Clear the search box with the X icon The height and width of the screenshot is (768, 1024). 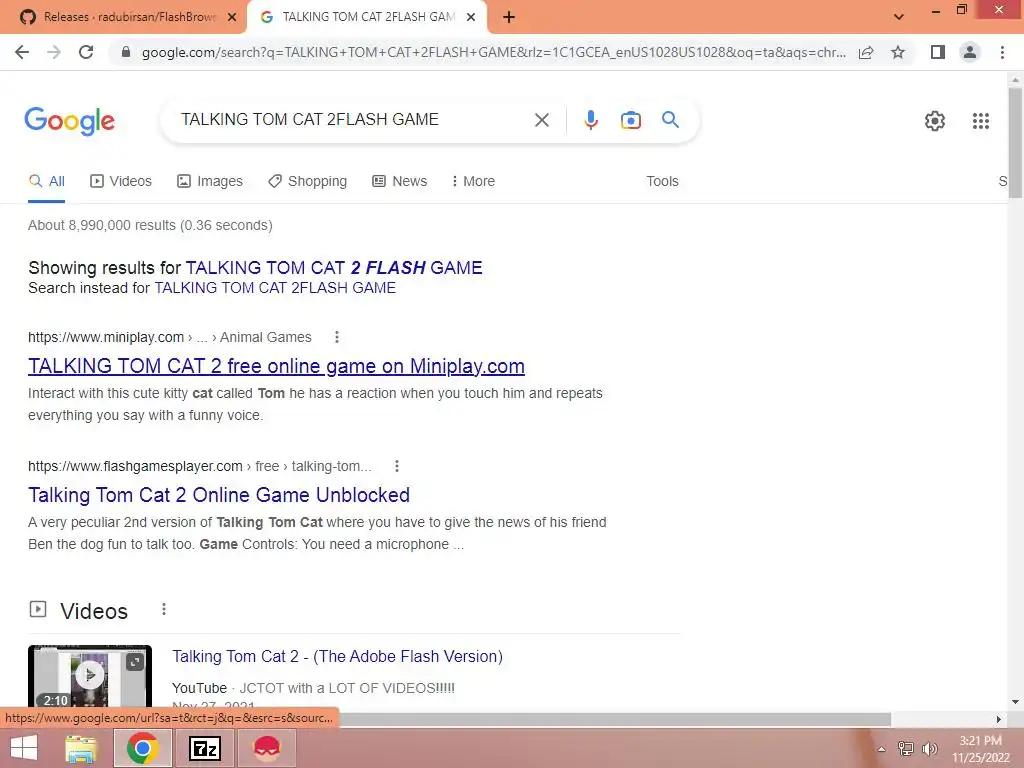click(x=541, y=120)
